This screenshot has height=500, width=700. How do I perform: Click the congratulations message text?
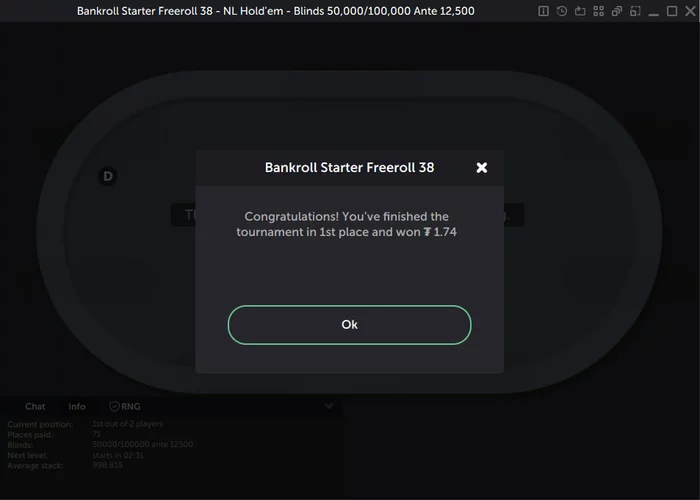coord(346,224)
